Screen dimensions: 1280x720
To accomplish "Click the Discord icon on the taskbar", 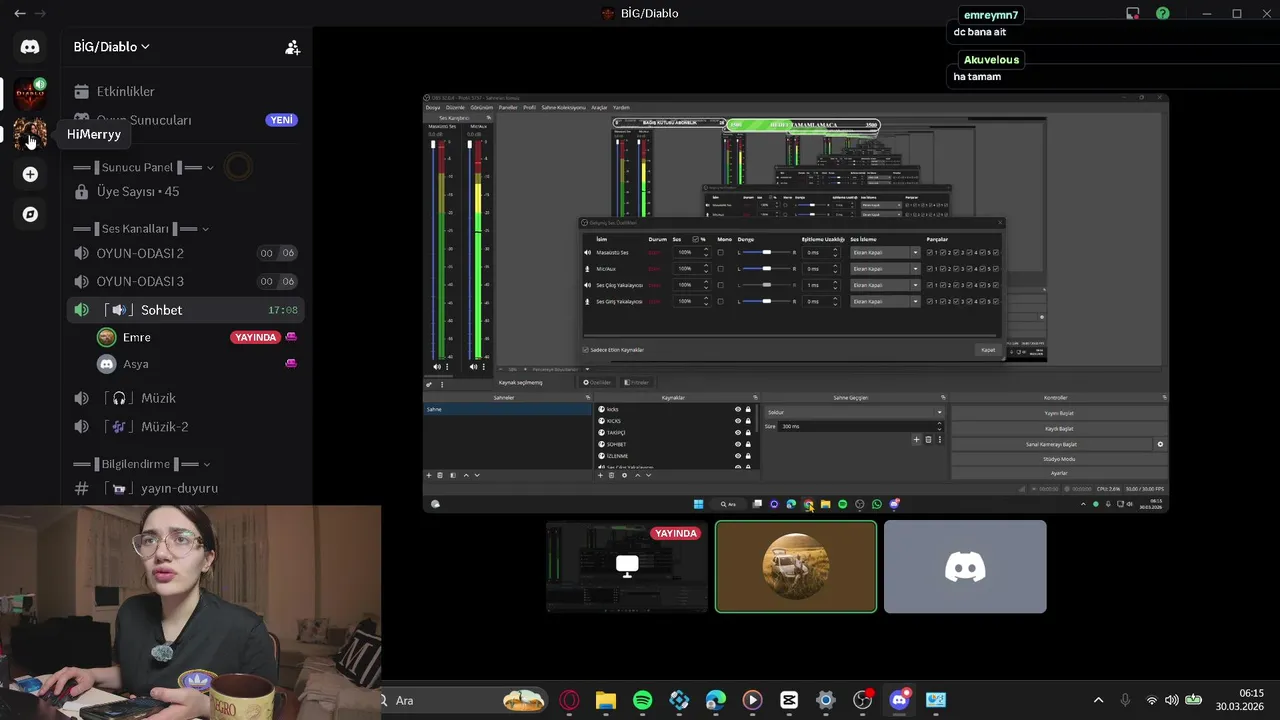I will [899, 700].
